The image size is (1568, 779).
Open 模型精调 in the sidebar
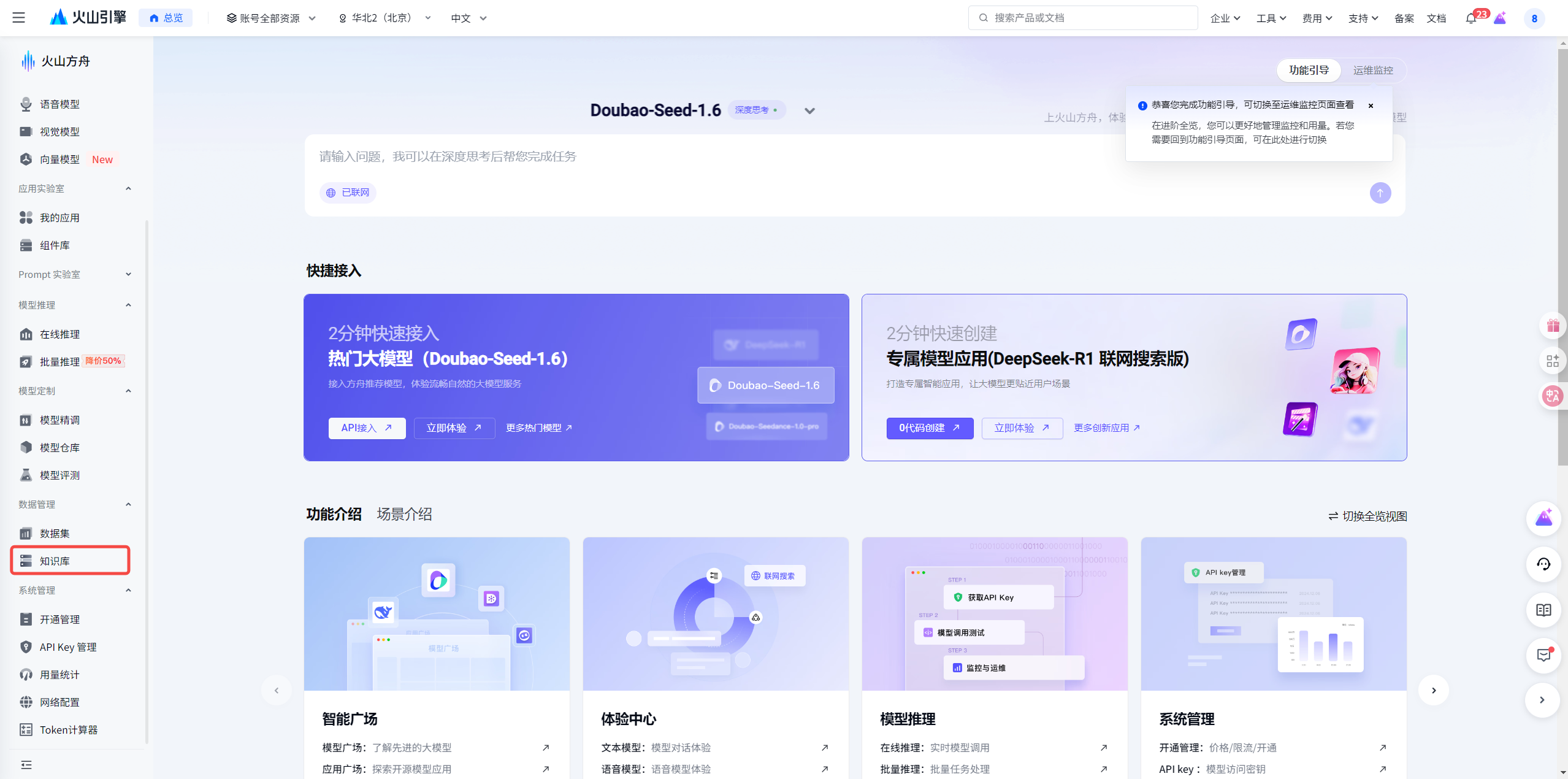point(59,420)
